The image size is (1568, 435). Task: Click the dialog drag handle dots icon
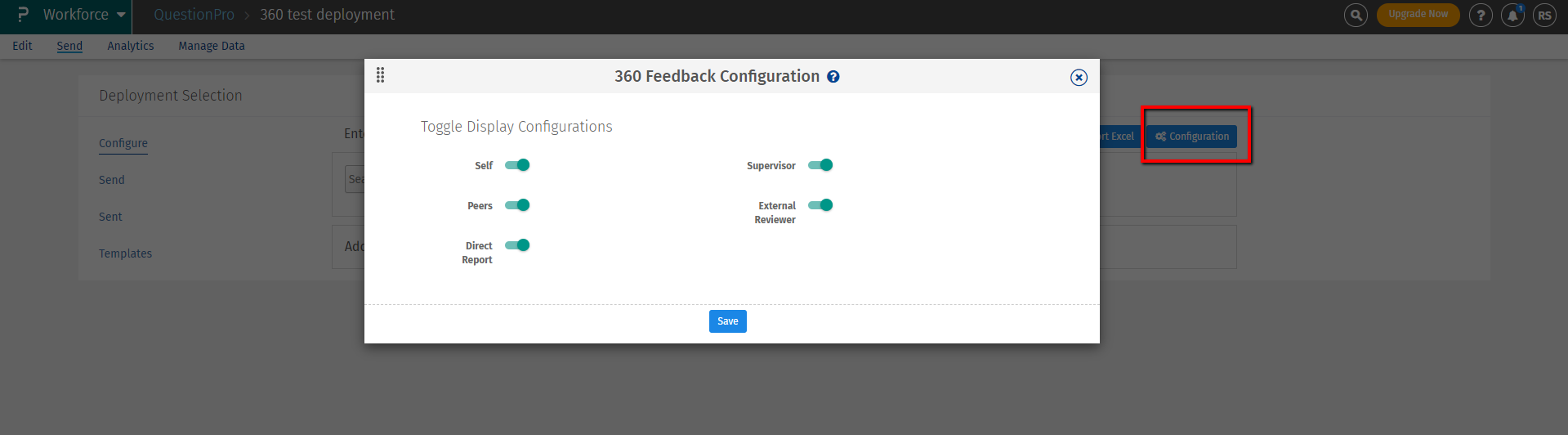click(x=380, y=75)
